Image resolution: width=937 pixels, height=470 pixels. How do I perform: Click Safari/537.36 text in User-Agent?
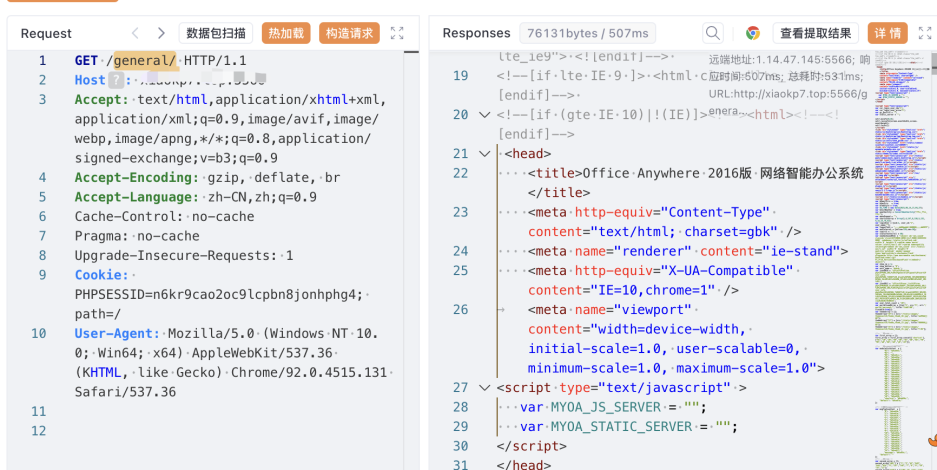[125, 392]
